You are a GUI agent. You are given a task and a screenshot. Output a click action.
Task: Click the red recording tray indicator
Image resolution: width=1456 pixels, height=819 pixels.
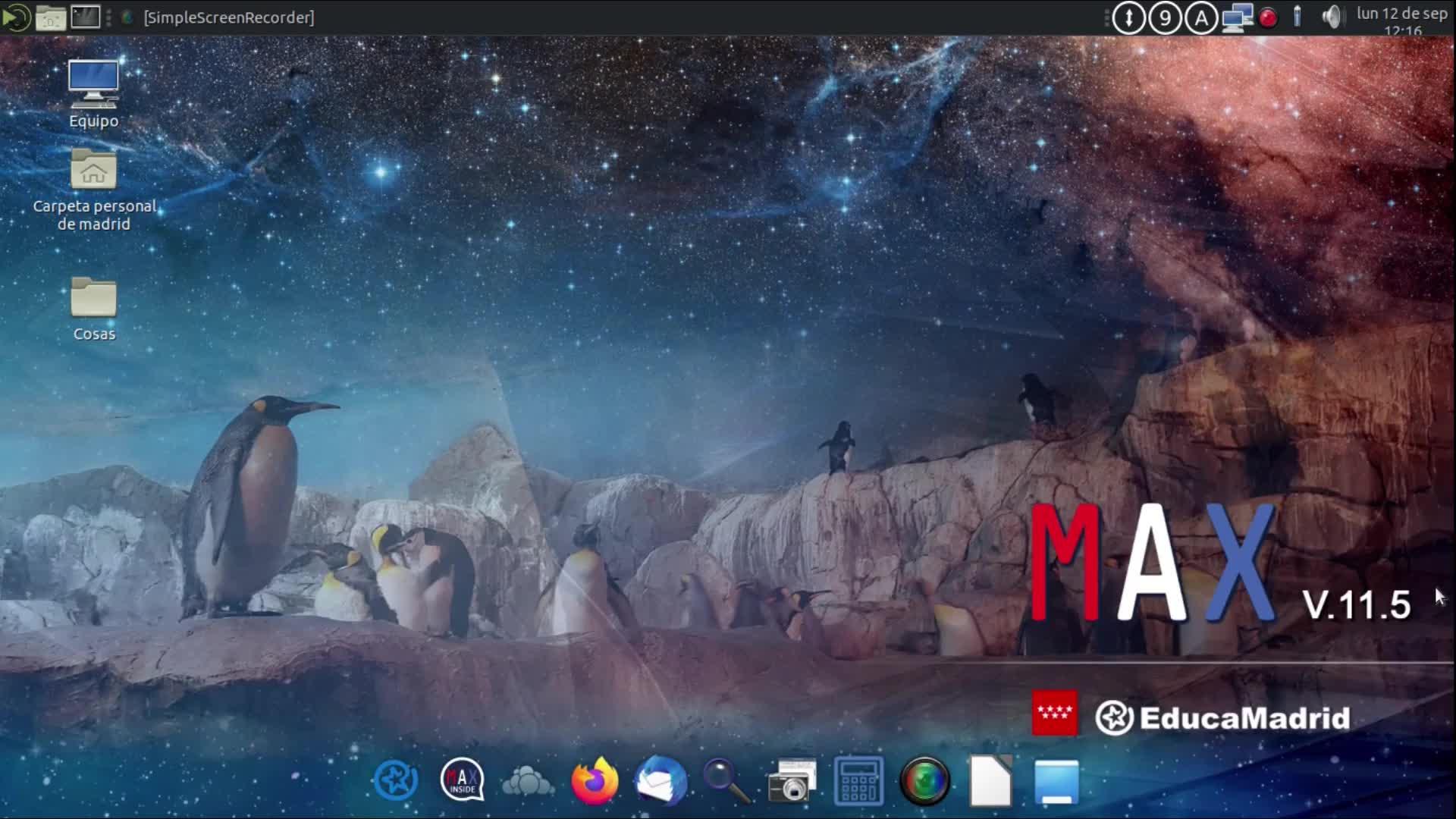tap(1267, 17)
